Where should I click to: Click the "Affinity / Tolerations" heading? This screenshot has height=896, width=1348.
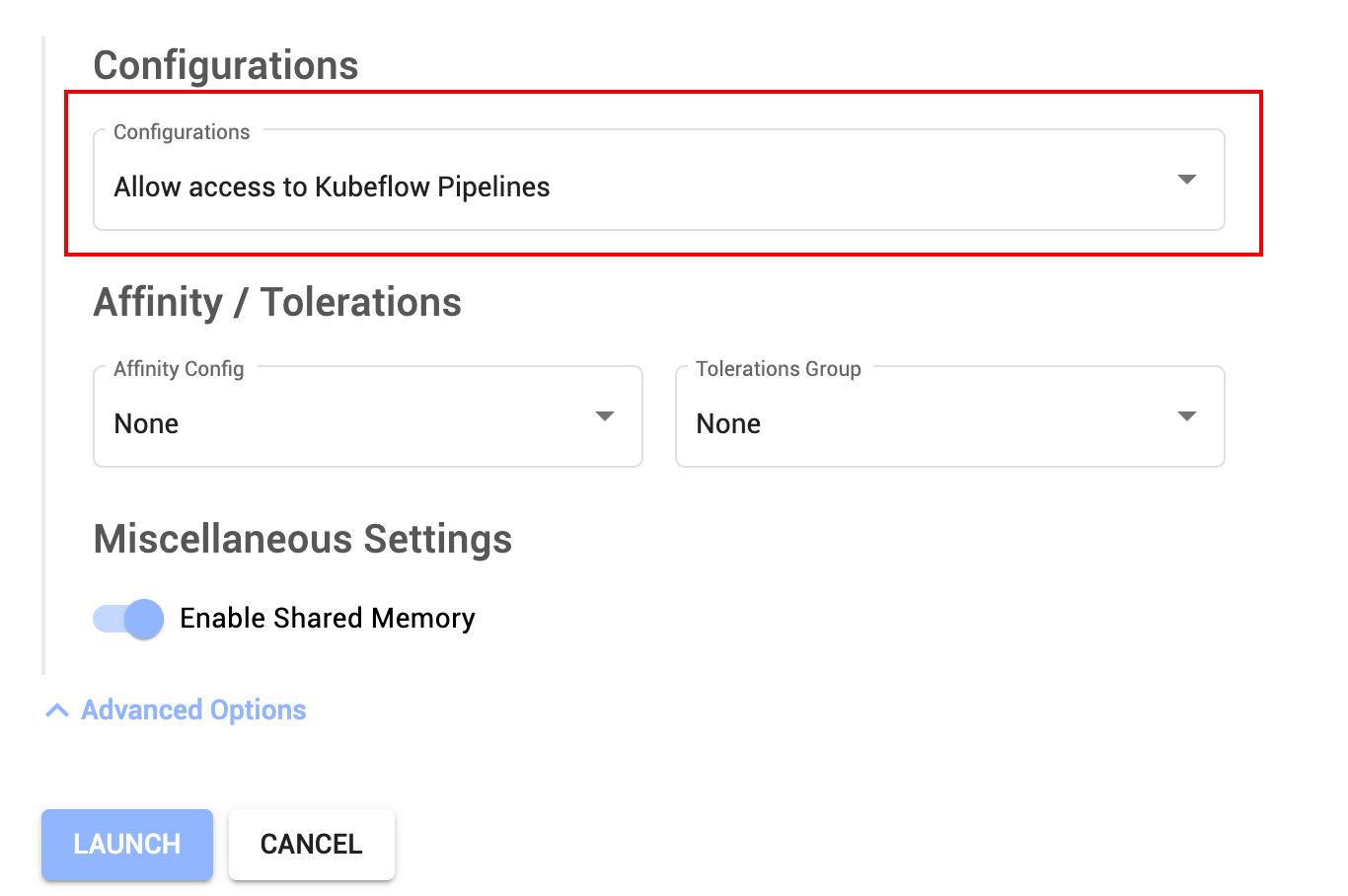coord(277,302)
